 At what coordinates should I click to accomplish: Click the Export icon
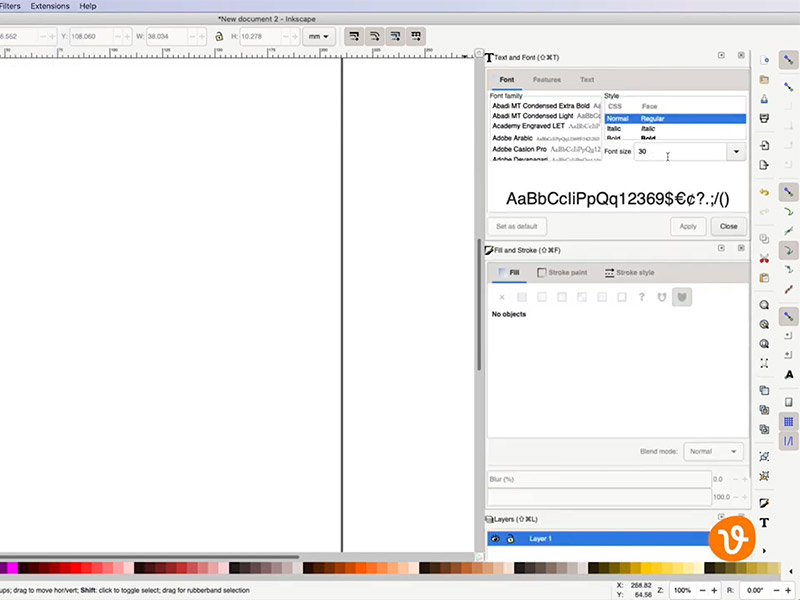click(764, 165)
